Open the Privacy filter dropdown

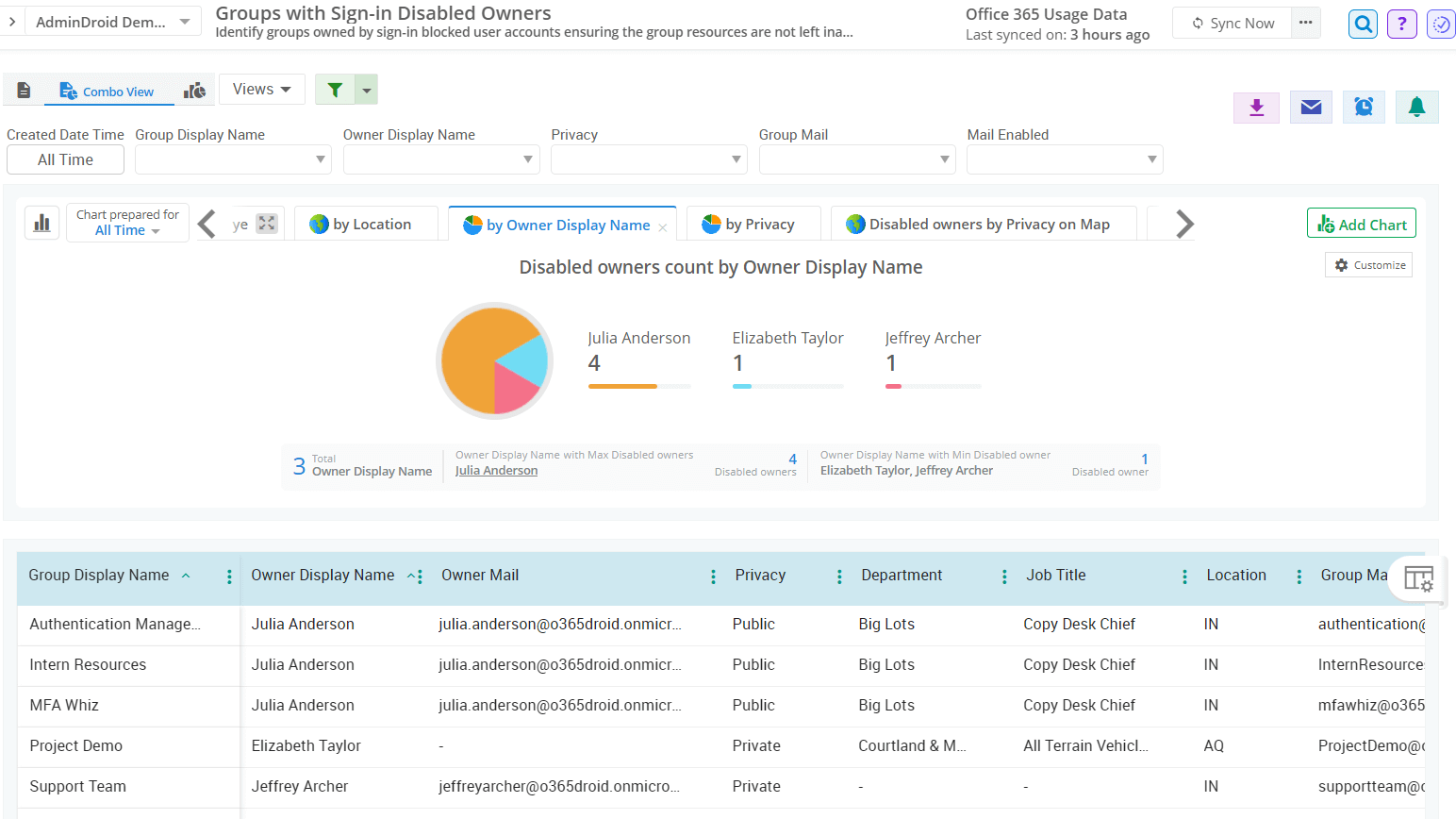[x=649, y=159]
